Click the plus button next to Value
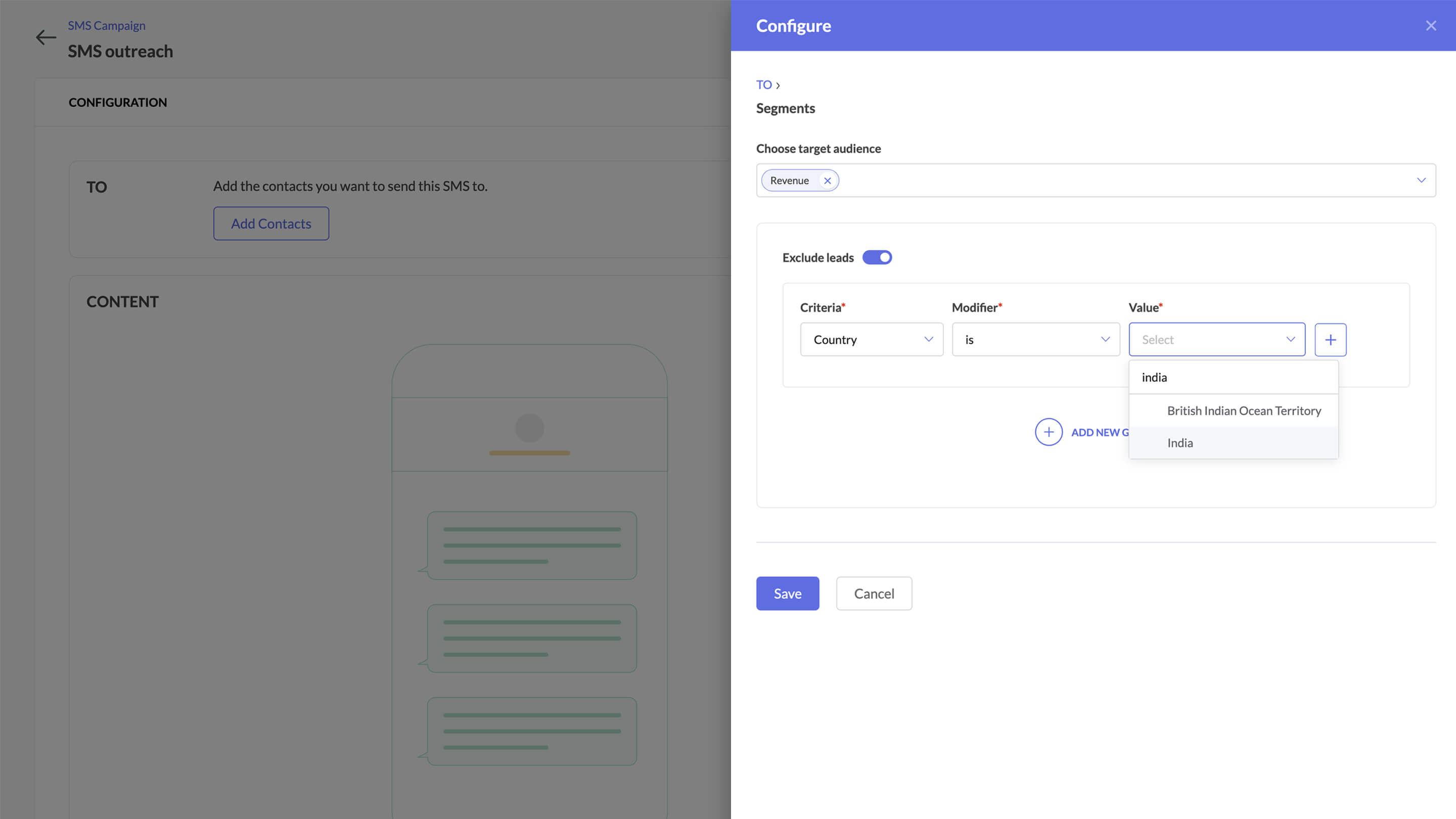 (1331, 340)
